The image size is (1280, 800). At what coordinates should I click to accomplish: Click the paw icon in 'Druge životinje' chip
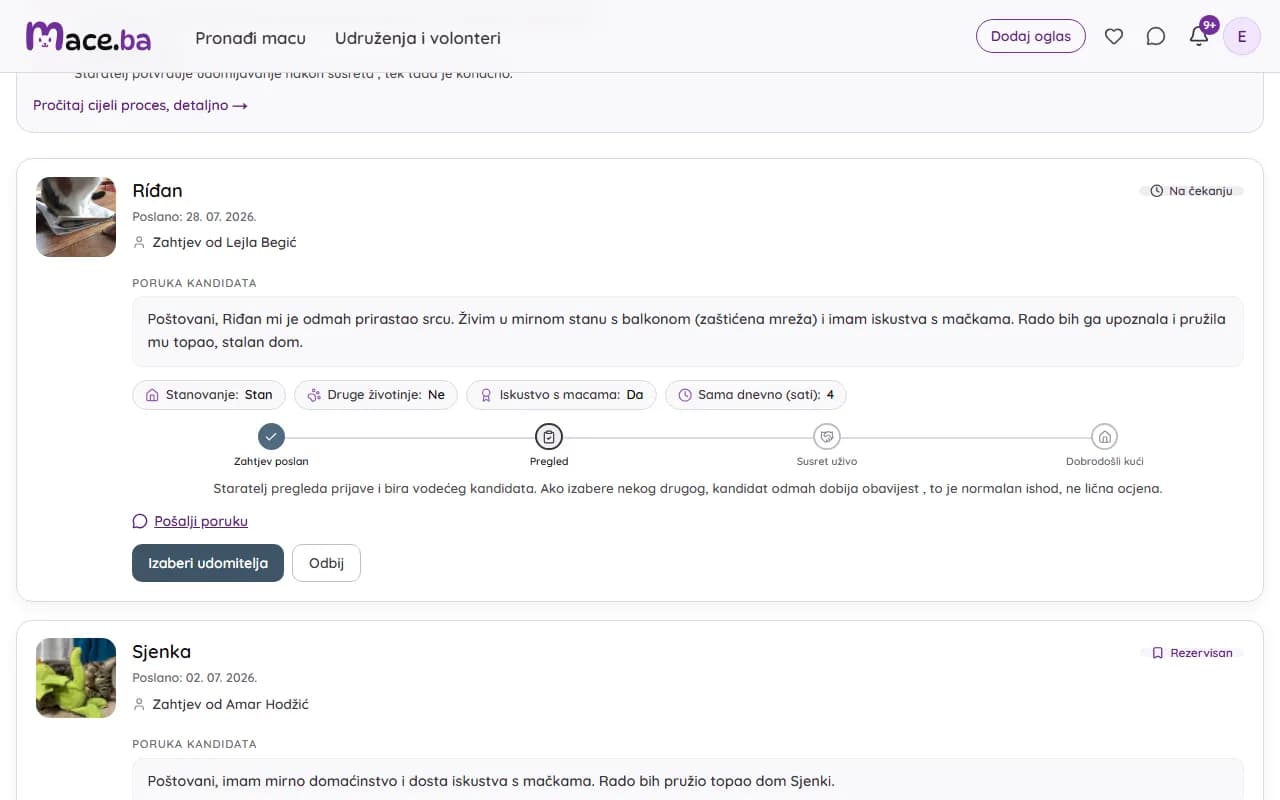click(314, 395)
